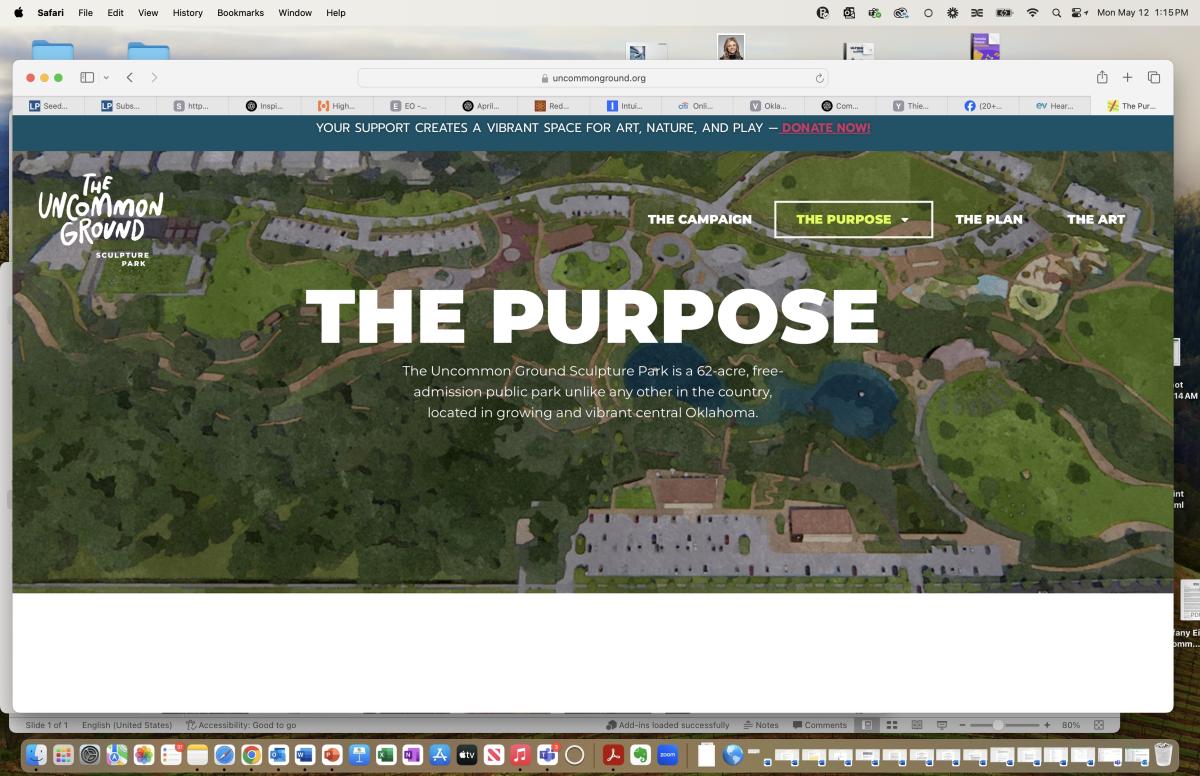Switch to PowerPoint in the Dock
Viewport: 1200px width, 776px height.
pyautogui.click(x=332, y=755)
